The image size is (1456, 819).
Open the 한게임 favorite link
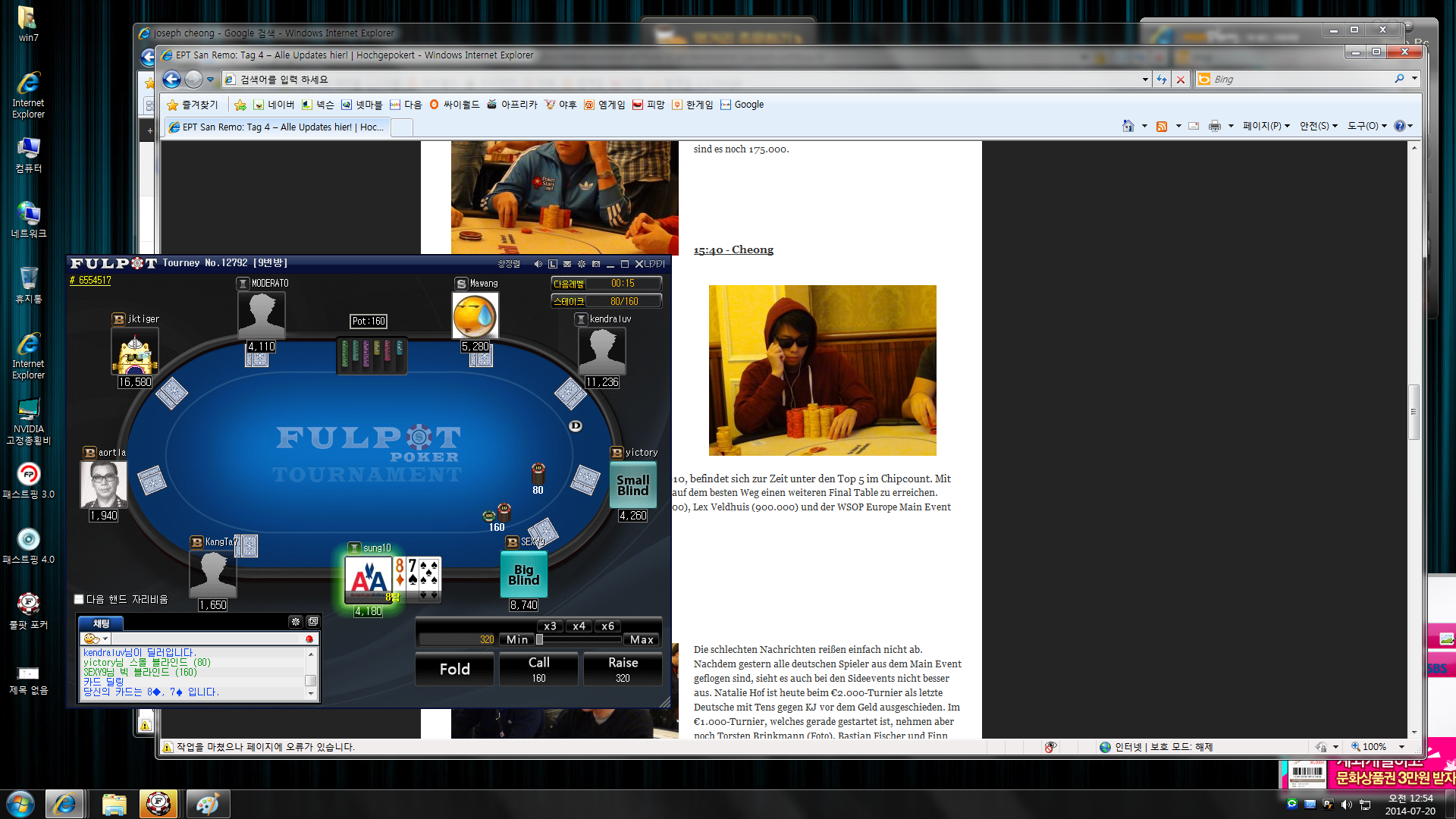pos(692,105)
